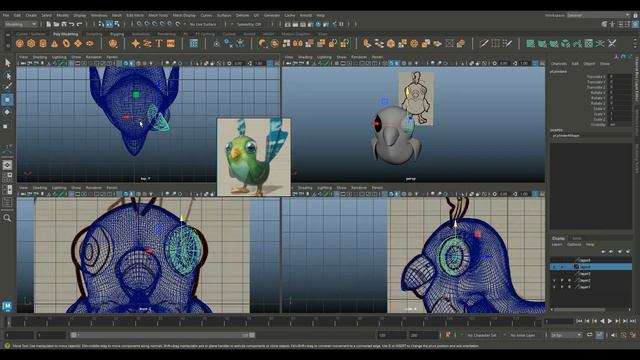This screenshot has width=640, height=360.
Task: Click the Maya M icon at bottom left
Action: point(7,306)
